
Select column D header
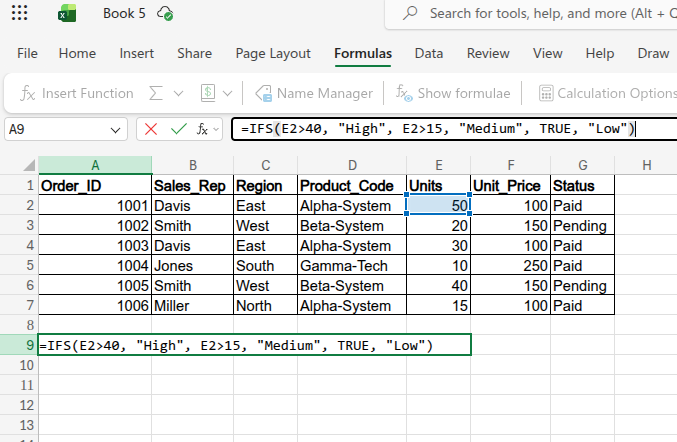(x=352, y=165)
